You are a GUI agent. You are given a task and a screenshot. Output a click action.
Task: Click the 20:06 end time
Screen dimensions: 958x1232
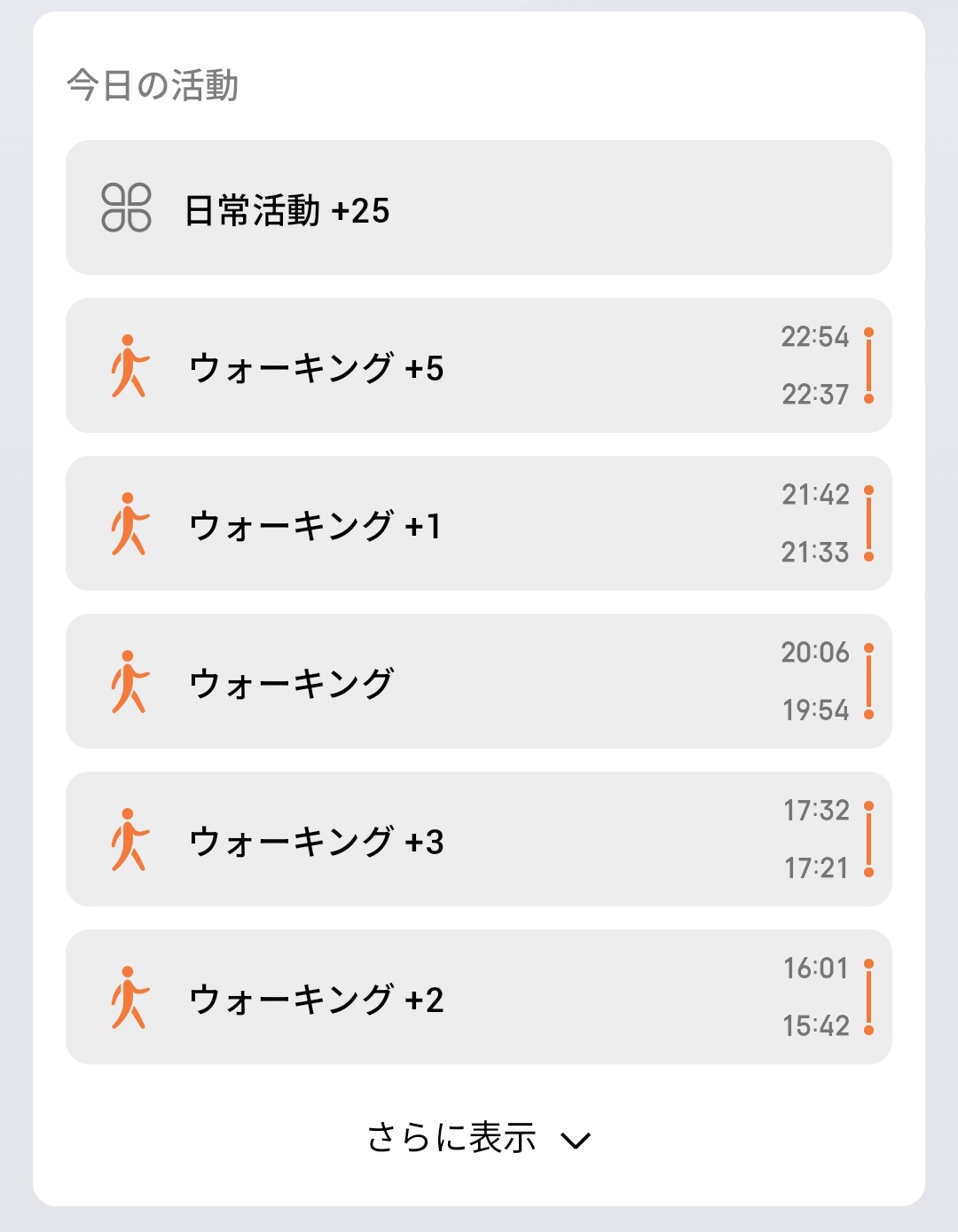815,653
